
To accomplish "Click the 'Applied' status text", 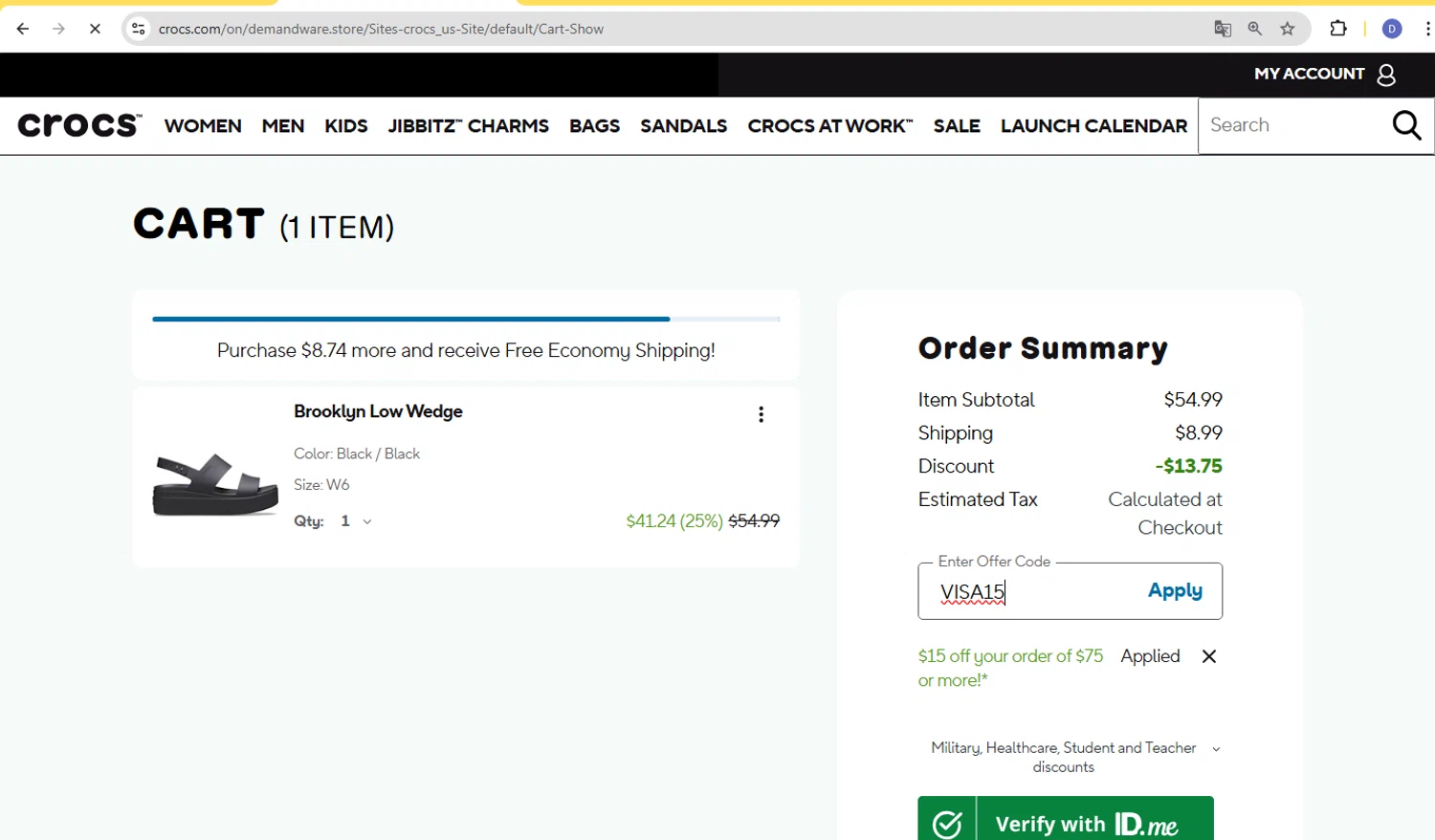I will point(1150,656).
